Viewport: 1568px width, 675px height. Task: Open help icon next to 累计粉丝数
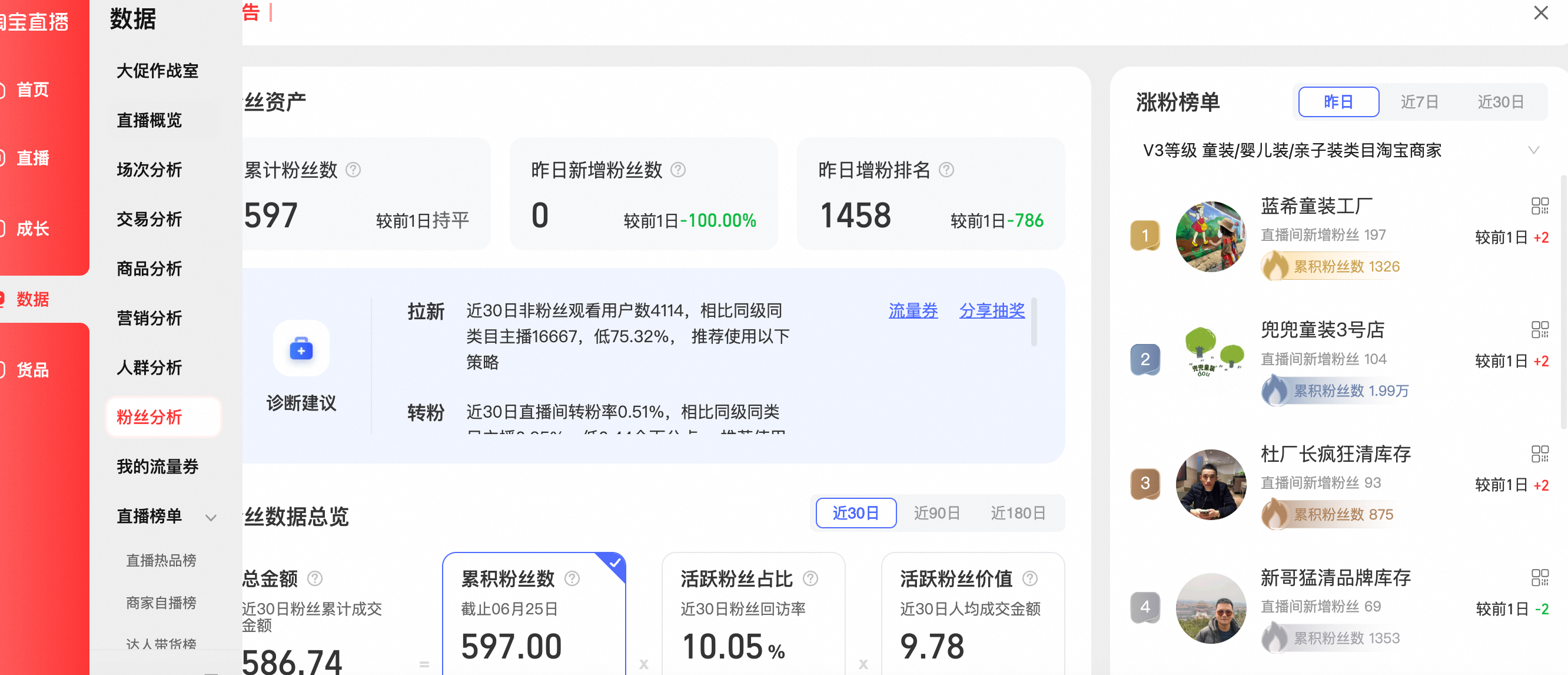pos(353,170)
